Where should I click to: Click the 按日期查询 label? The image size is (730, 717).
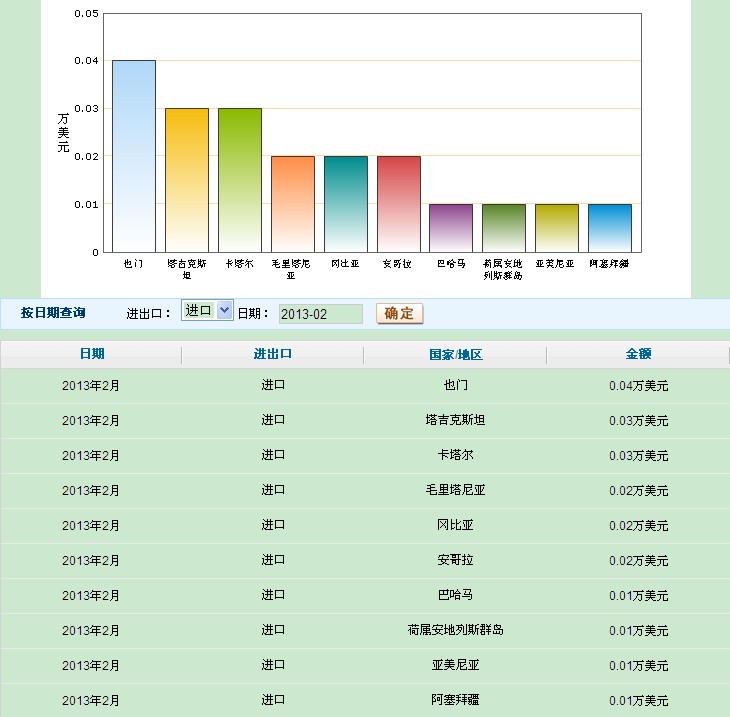click(53, 313)
